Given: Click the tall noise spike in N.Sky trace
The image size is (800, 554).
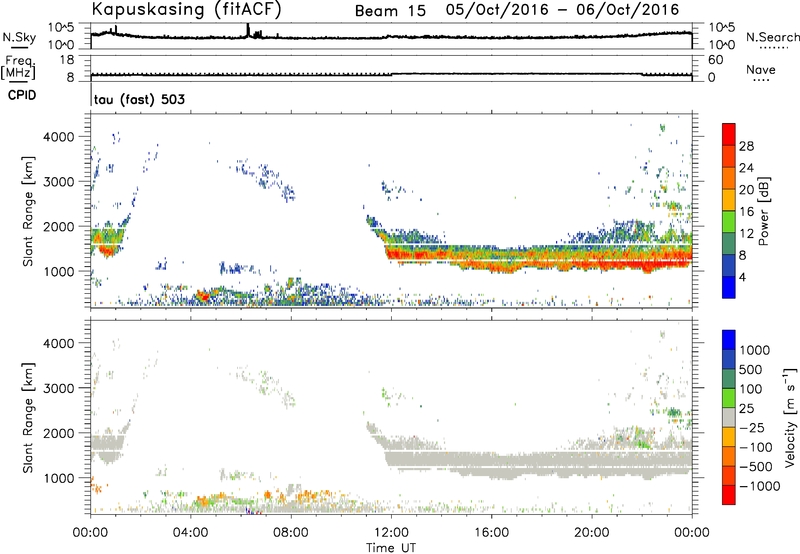Looking at the screenshot, I should pos(248,30).
